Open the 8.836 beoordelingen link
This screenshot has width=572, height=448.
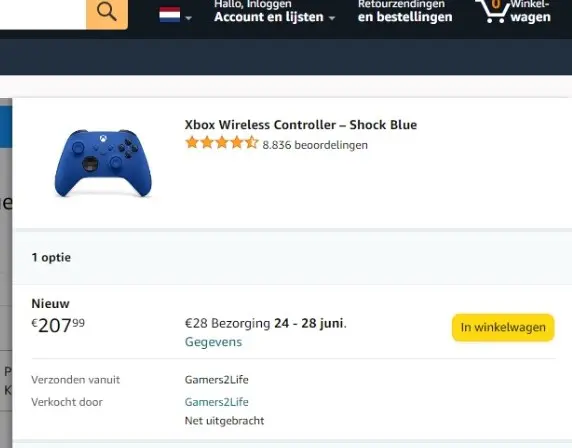pos(315,145)
